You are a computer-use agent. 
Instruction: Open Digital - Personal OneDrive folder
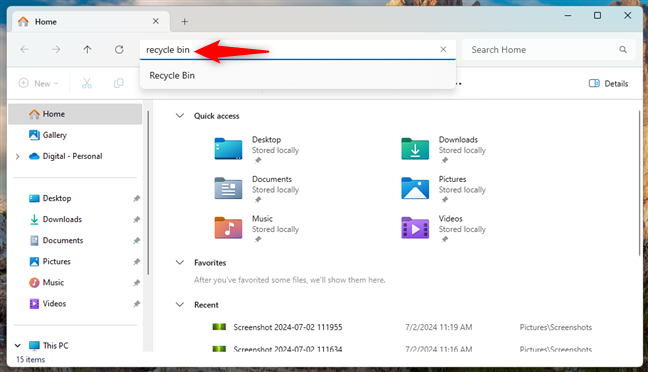pos(72,156)
